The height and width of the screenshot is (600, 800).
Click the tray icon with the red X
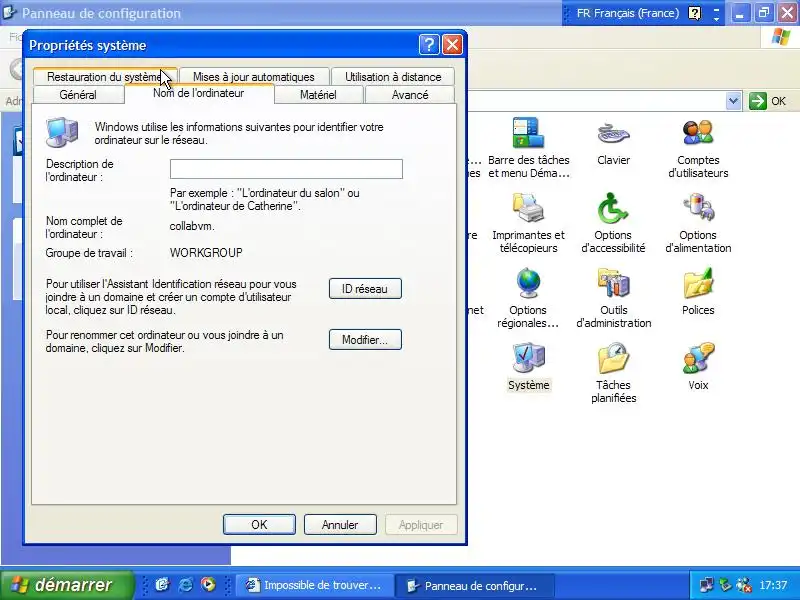[x=744, y=585]
